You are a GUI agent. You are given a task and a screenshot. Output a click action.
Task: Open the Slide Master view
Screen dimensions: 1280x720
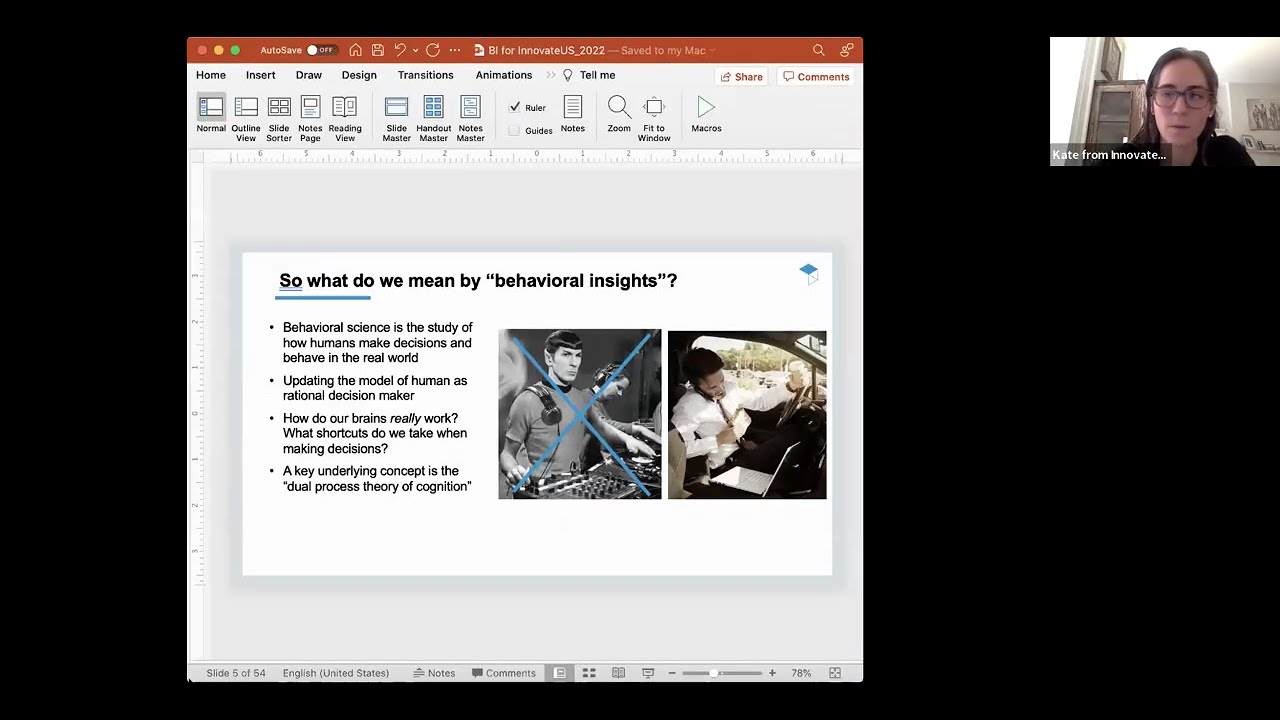396,119
